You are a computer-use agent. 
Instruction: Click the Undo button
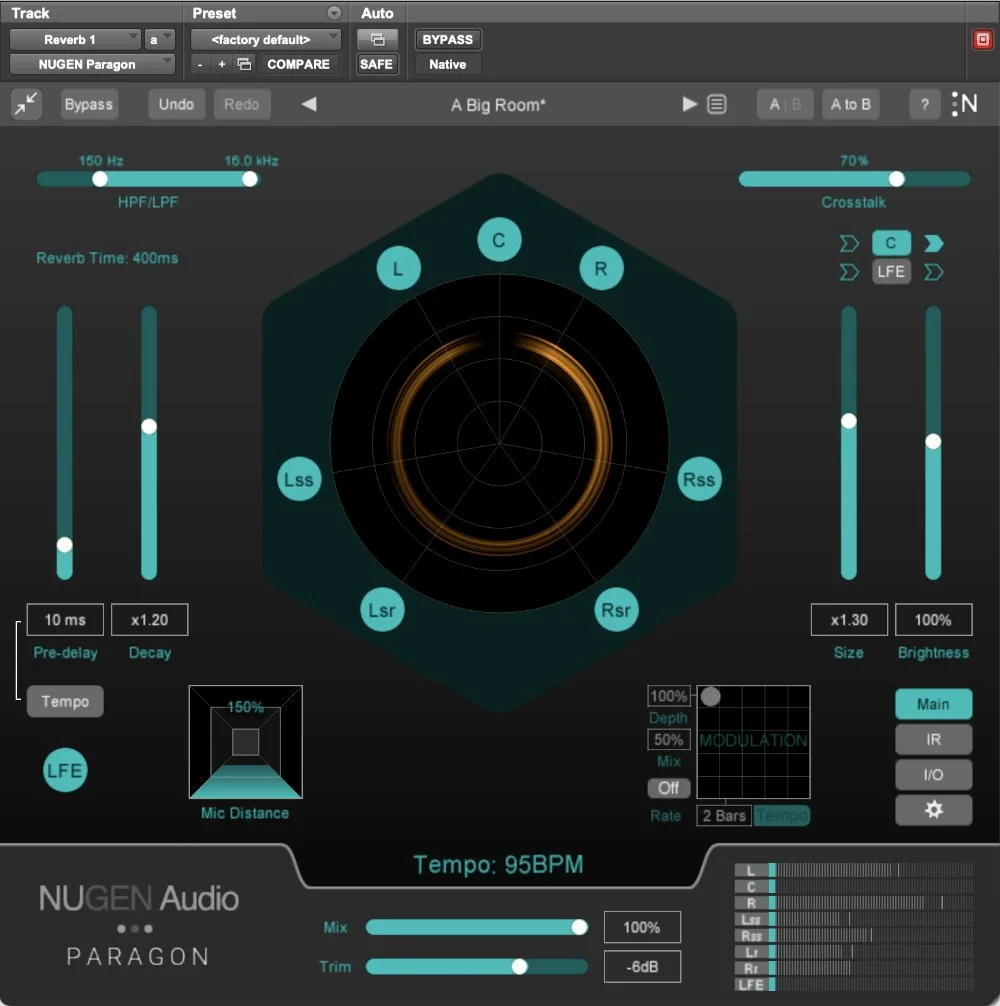(176, 104)
